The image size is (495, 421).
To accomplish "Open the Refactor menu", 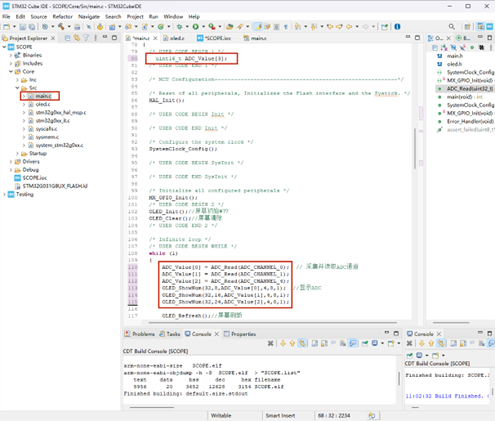I will coord(62,17).
